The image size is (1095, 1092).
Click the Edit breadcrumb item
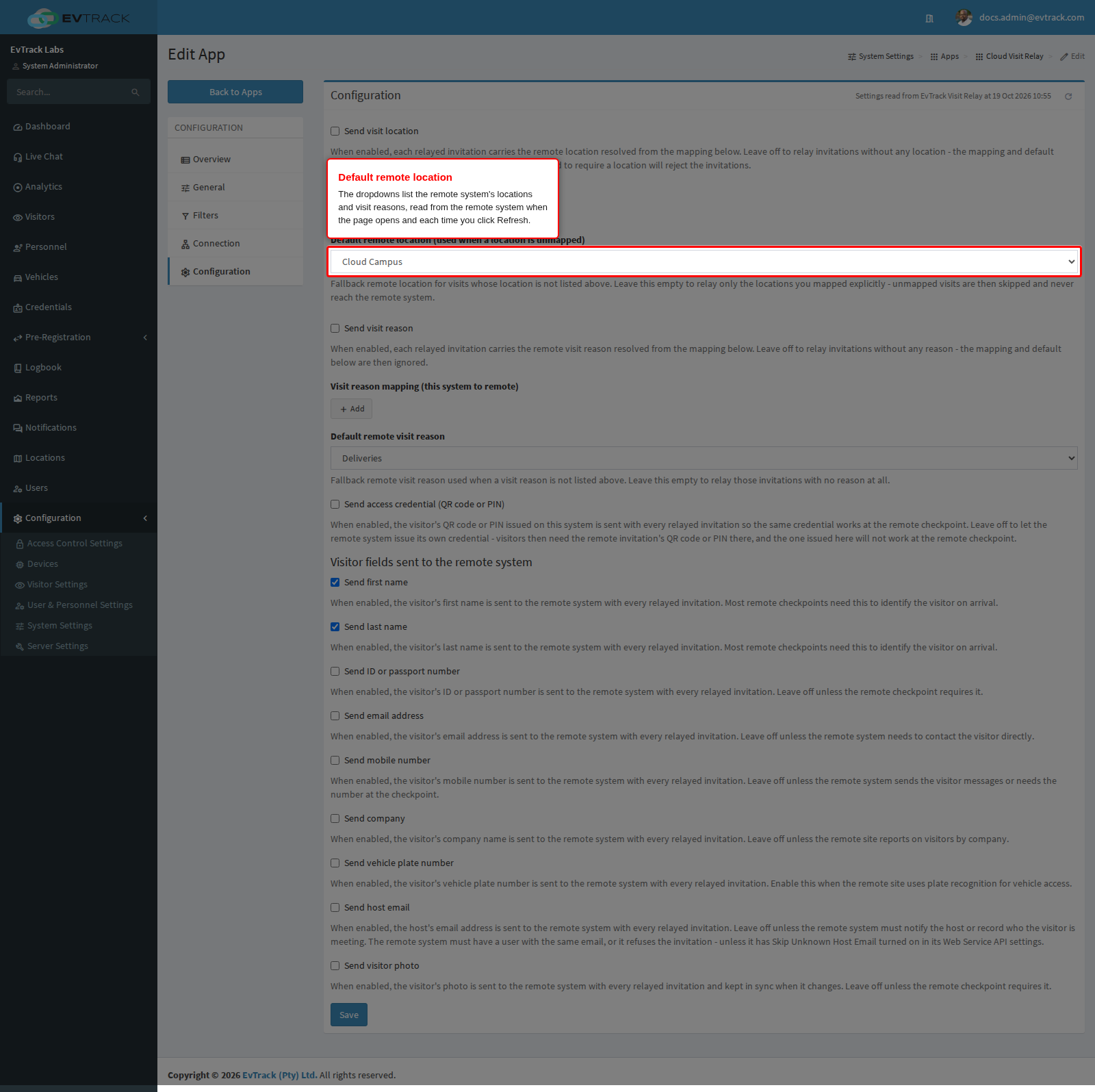tap(1072, 56)
